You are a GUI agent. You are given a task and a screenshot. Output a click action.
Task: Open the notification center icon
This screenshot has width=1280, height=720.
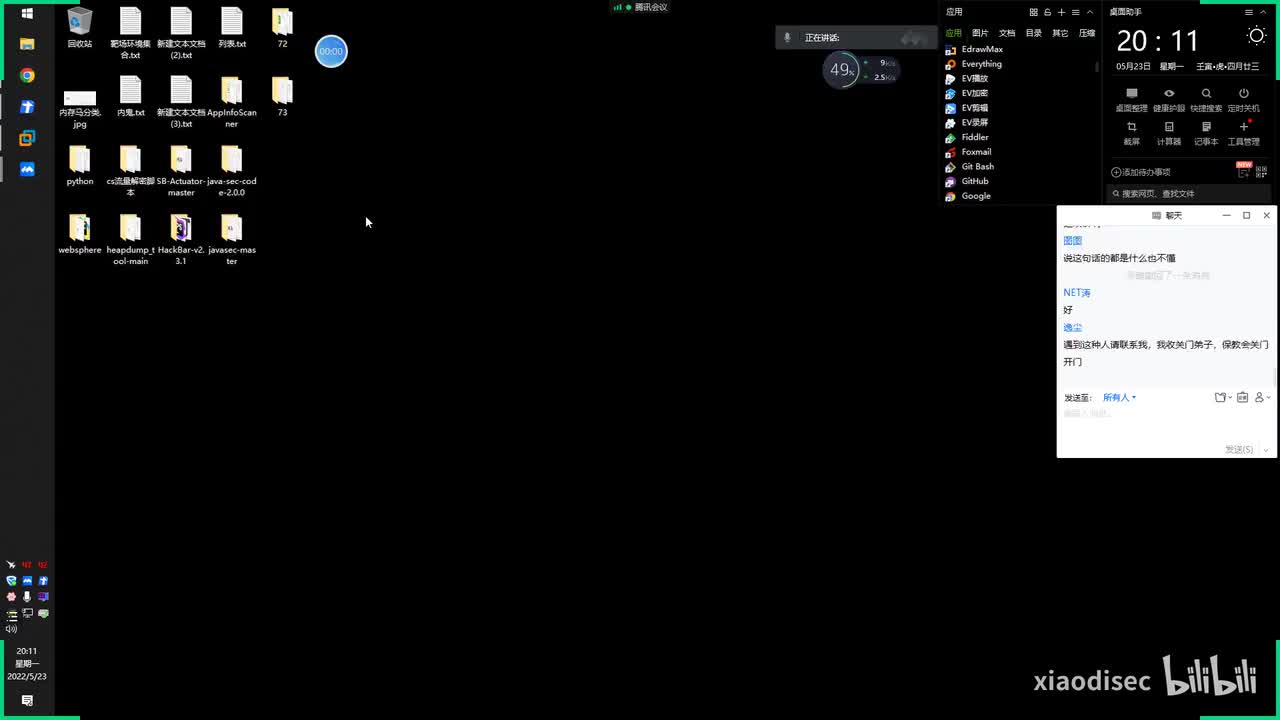(x=27, y=701)
